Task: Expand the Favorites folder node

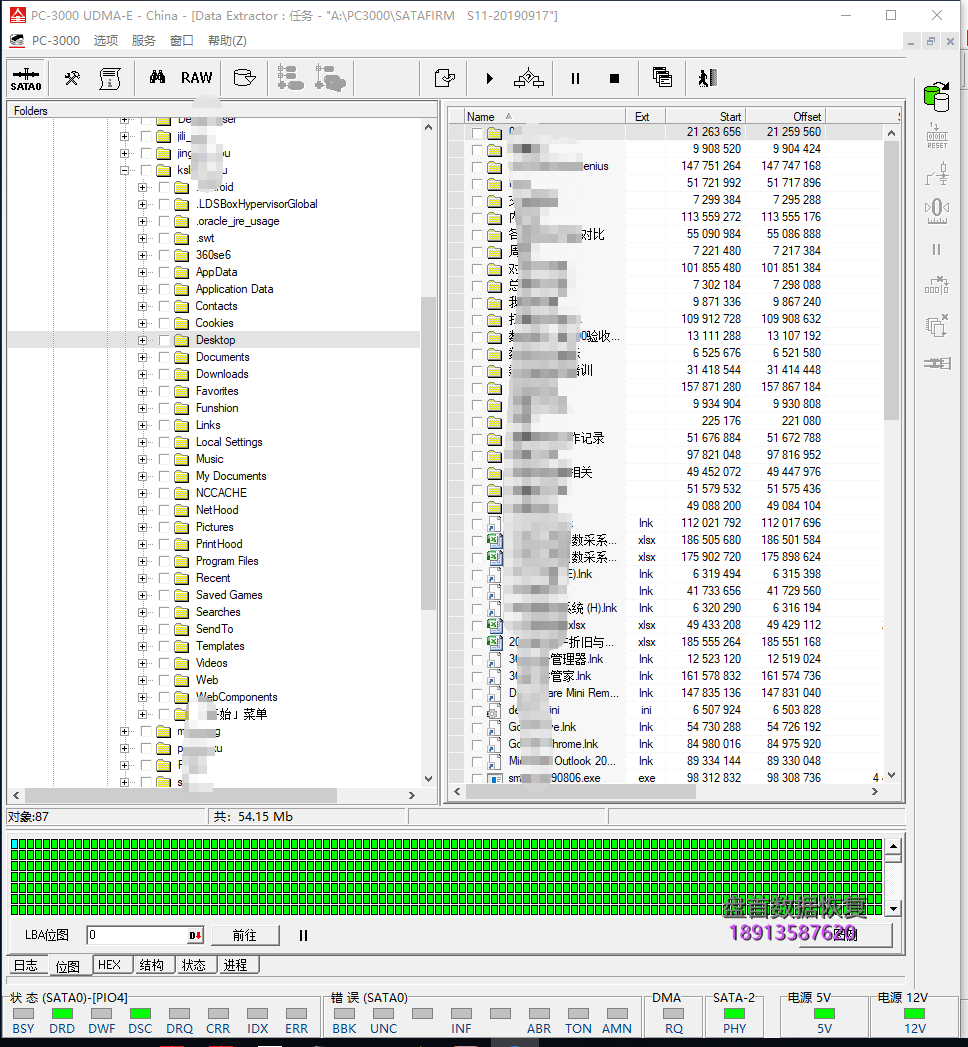Action: tap(142, 391)
